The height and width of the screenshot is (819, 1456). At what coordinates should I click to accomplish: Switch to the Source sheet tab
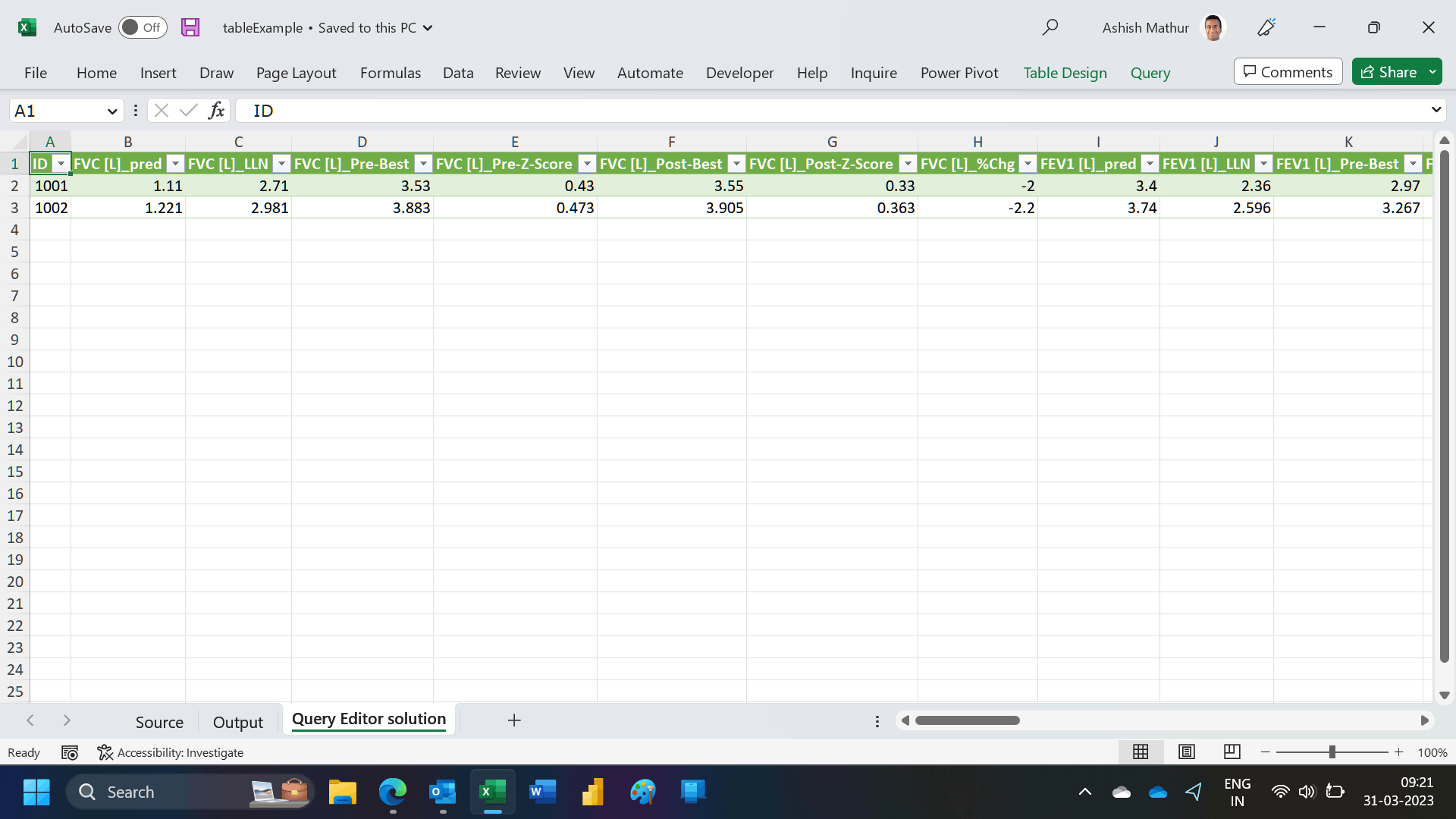click(x=159, y=722)
